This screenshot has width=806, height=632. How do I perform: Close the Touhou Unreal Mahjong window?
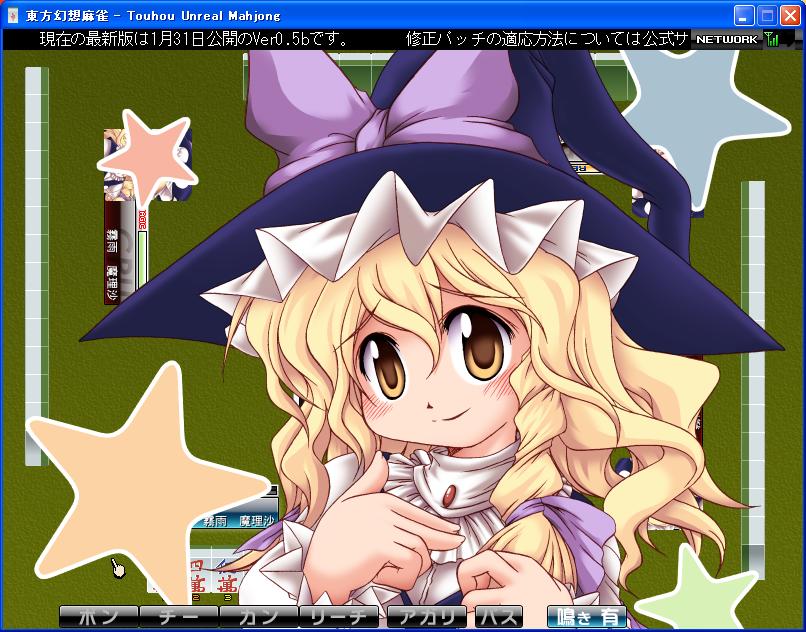coord(791,15)
